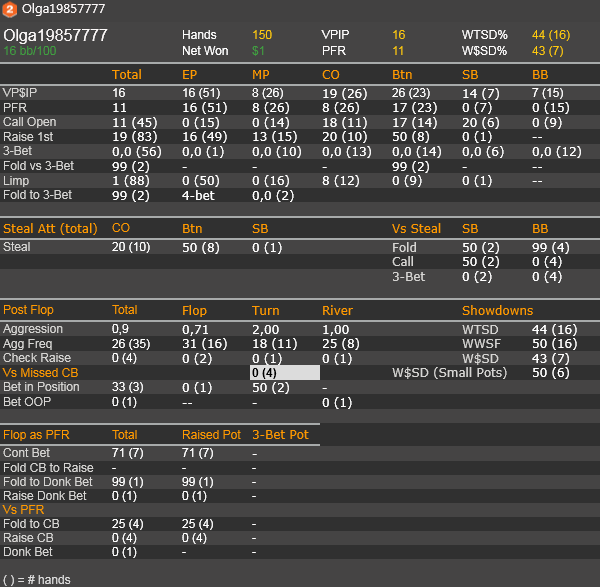Click the PFR SB value 0 (7)
The width and height of the screenshot is (600, 587).
point(477,108)
